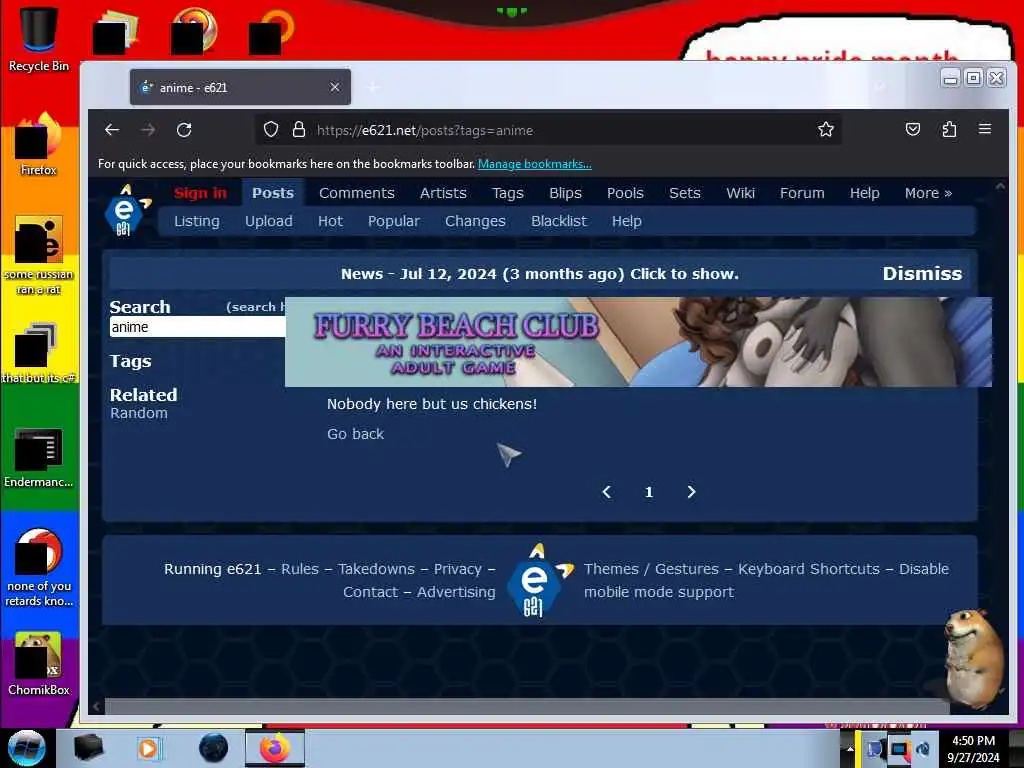The width and height of the screenshot is (1024, 768).
Task: Open Comments navigation item
Action: [x=357, y=193]
